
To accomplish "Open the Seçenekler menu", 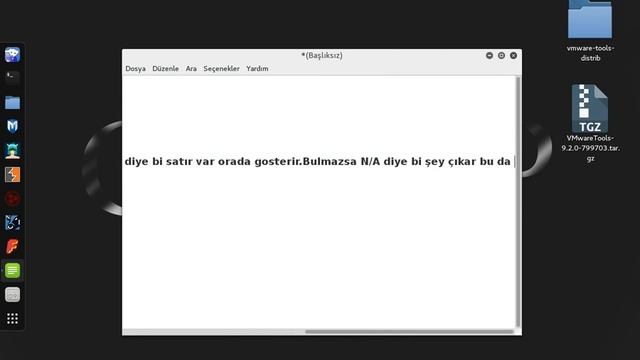I will pos(221,69).
